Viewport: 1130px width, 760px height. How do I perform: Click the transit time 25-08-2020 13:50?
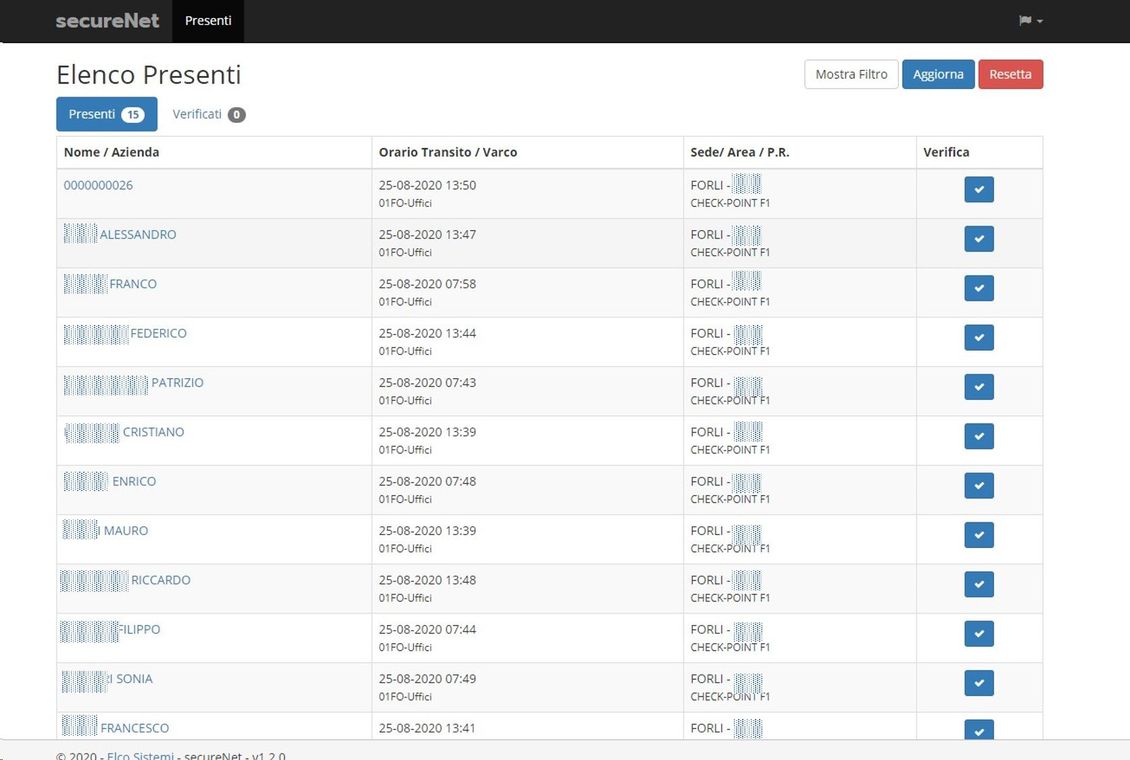pyautogui.click(x=427, y=185)
